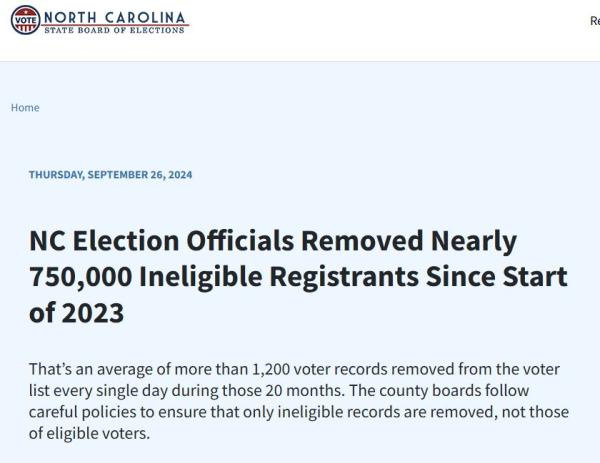Click the 'careful policies' paragraph line

click(299, 412)
